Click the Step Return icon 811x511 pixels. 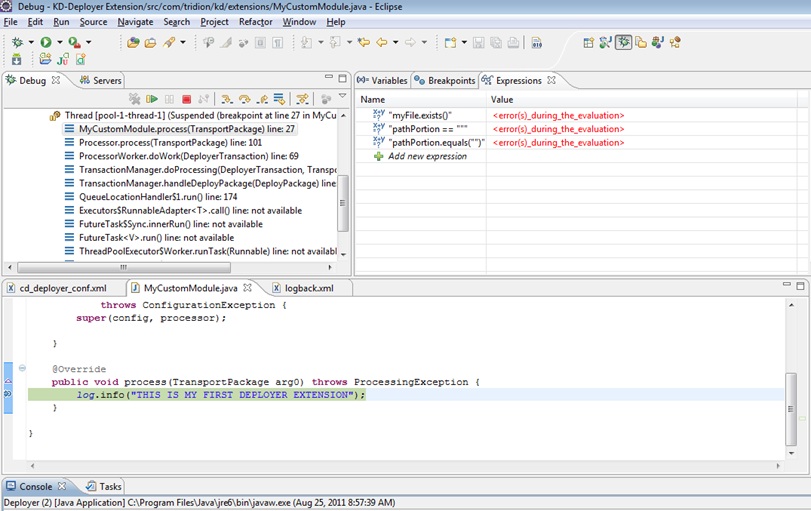pyautogui.click(x=261, y=99)
